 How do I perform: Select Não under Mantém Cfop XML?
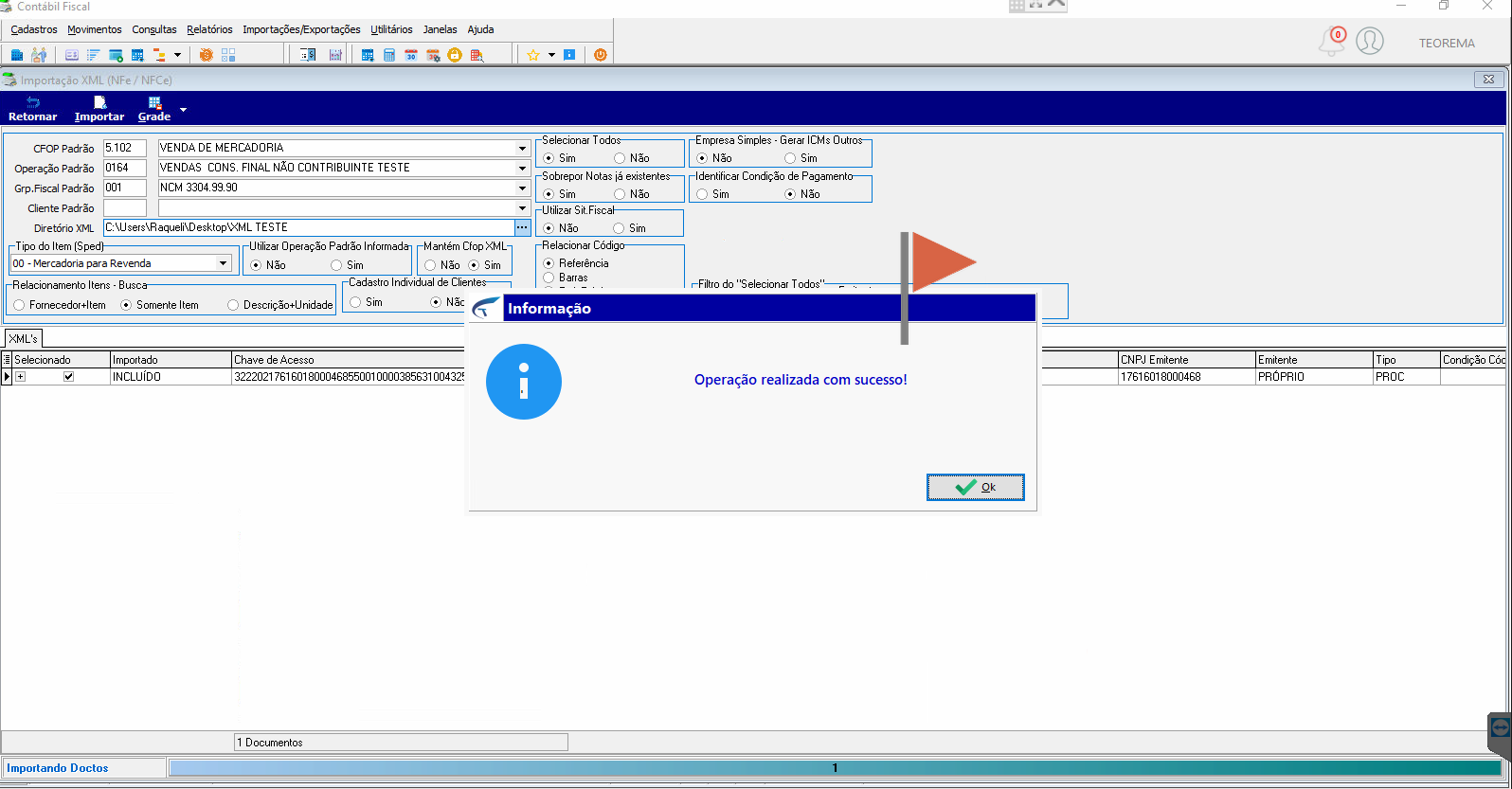[x=430, y=265]
